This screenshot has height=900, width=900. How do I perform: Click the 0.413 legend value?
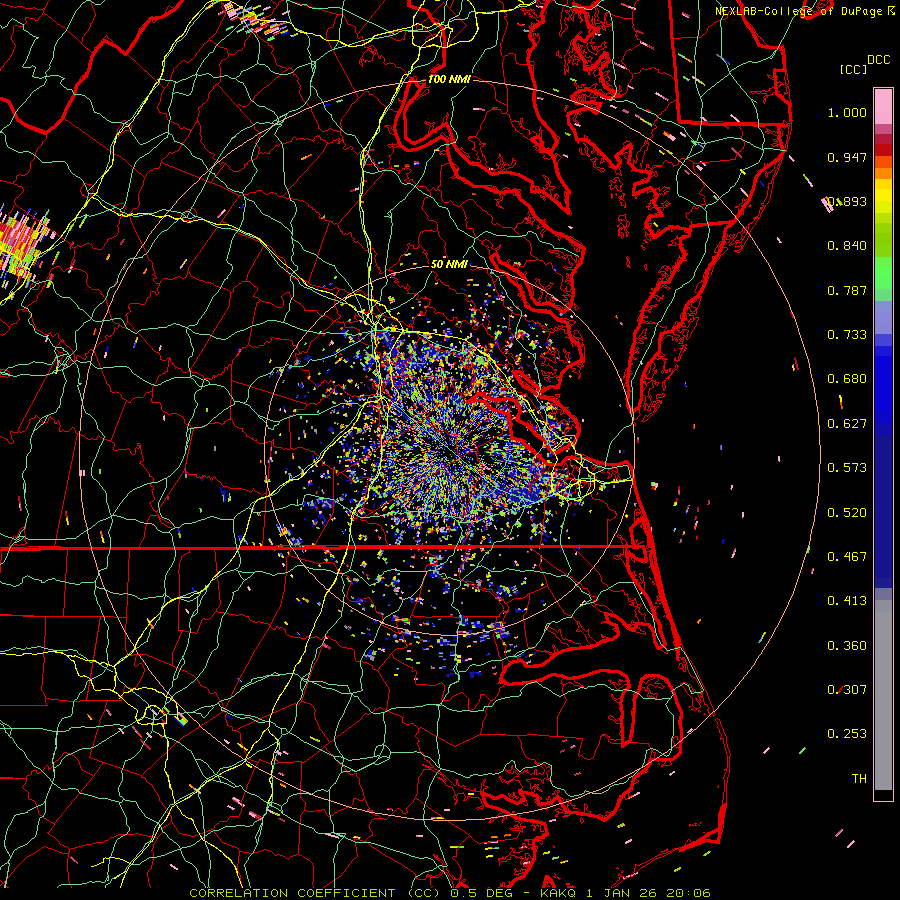[847, 601]
